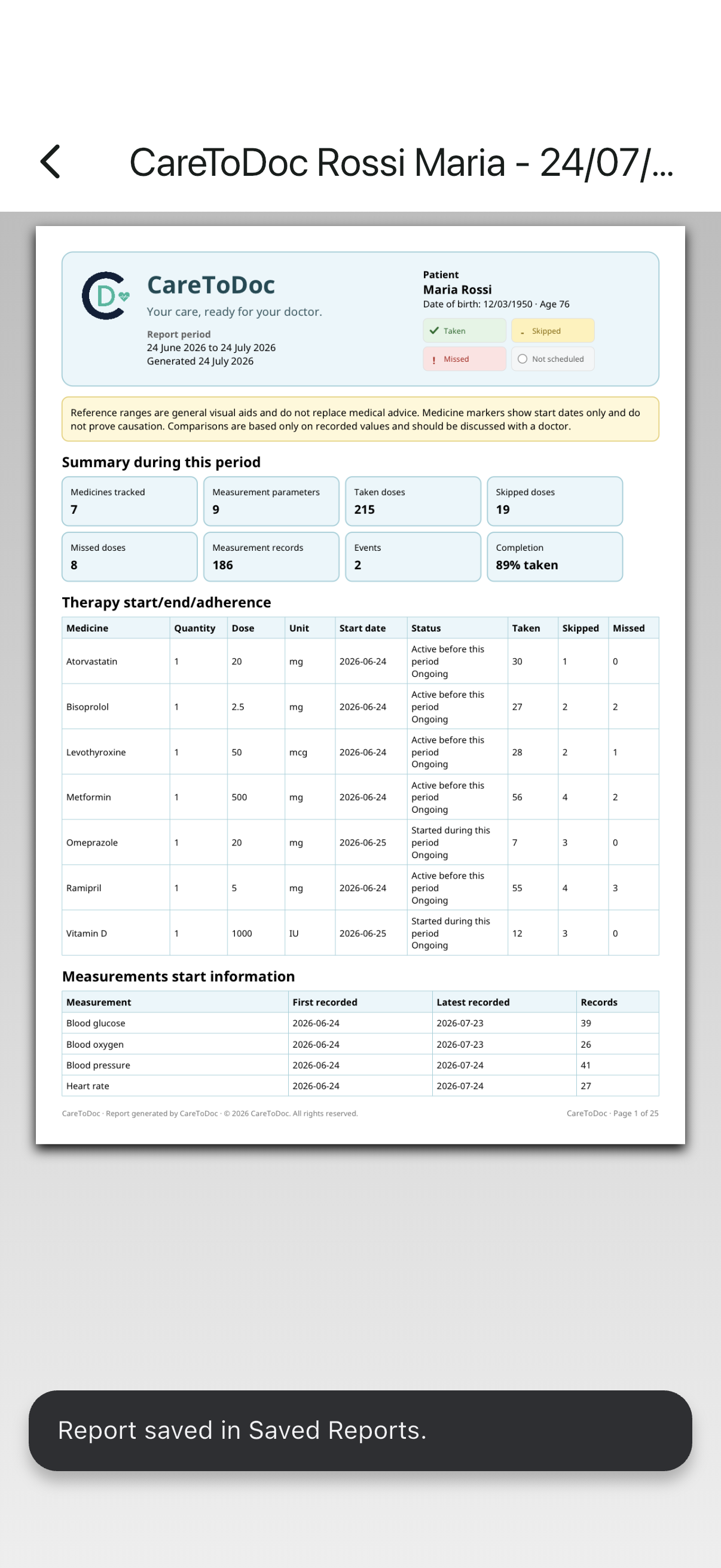Click 'Generated 24 July 2026' text

click(200, 362)
